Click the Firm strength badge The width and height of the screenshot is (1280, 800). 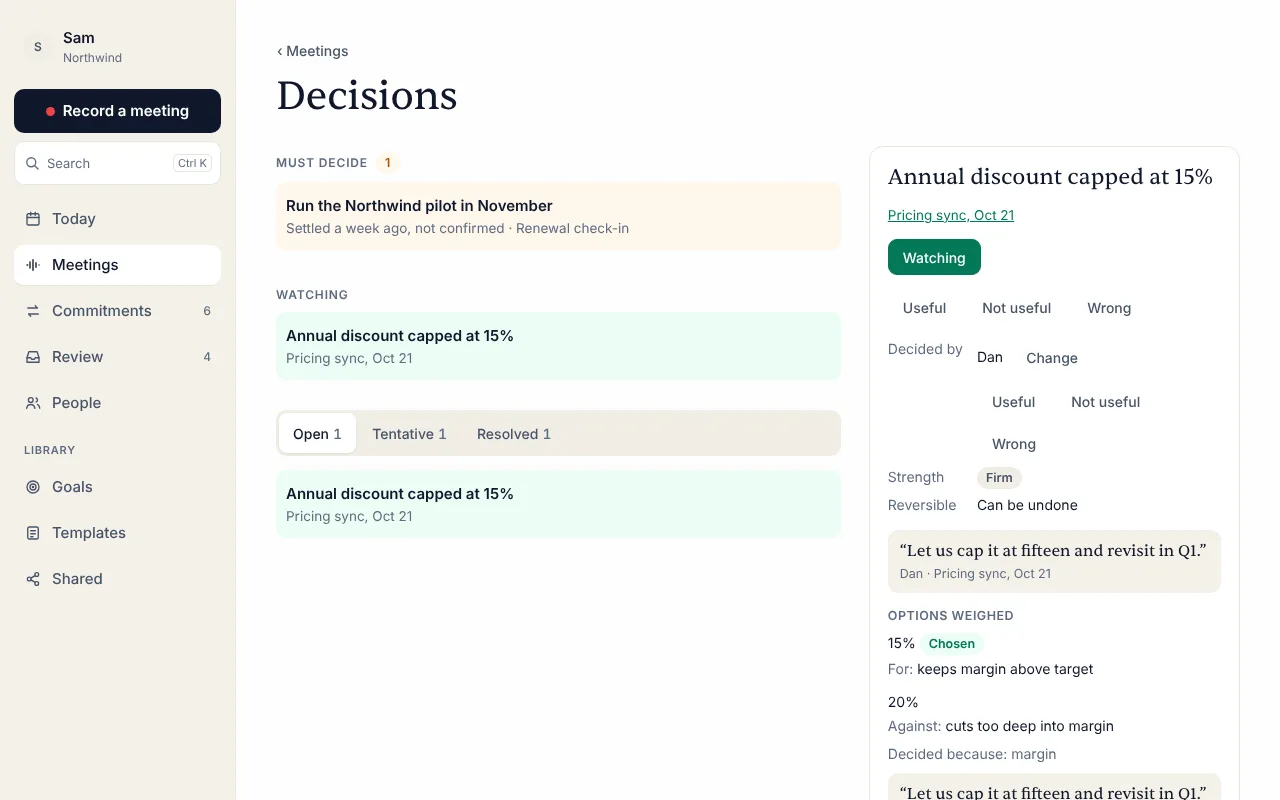click(x=999, y=478)
